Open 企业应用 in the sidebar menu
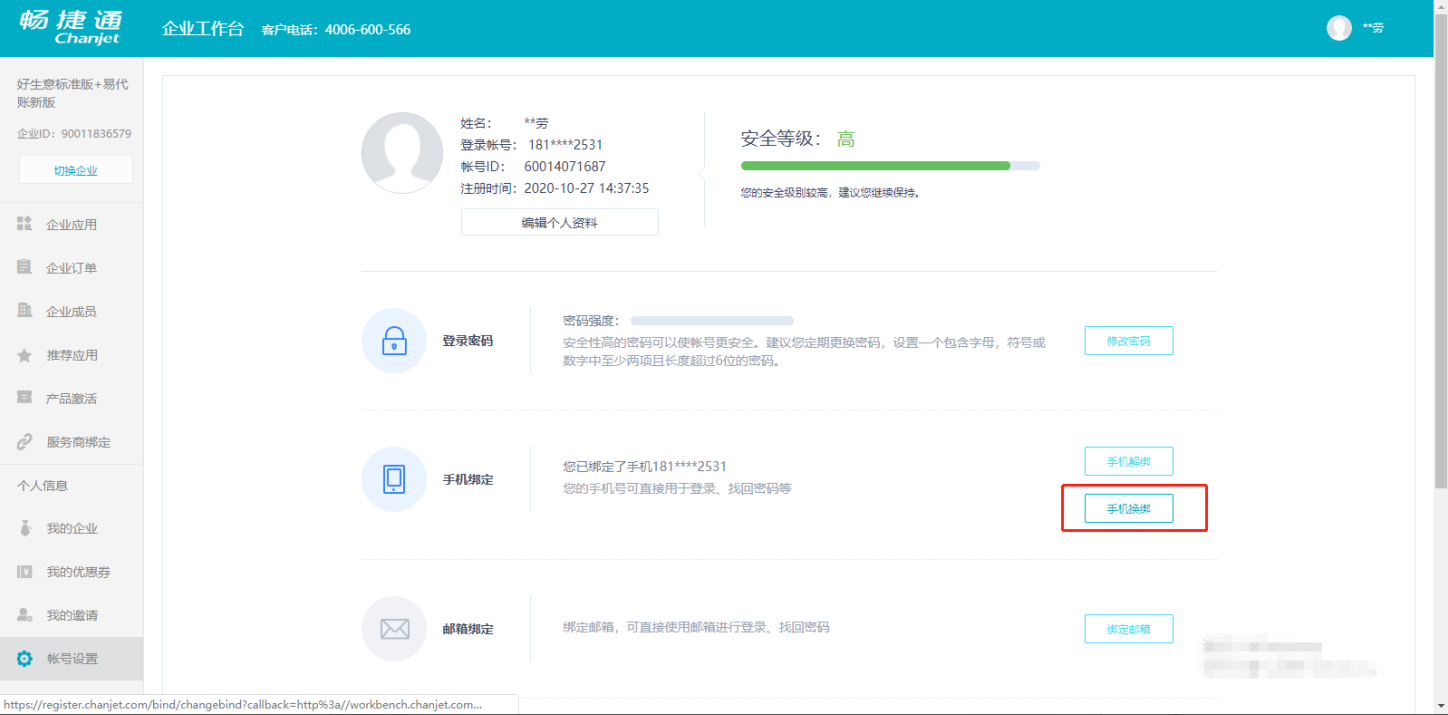The height and width of the screenshot is (715, 1448). pyautogui.click(x=72, y=225)
